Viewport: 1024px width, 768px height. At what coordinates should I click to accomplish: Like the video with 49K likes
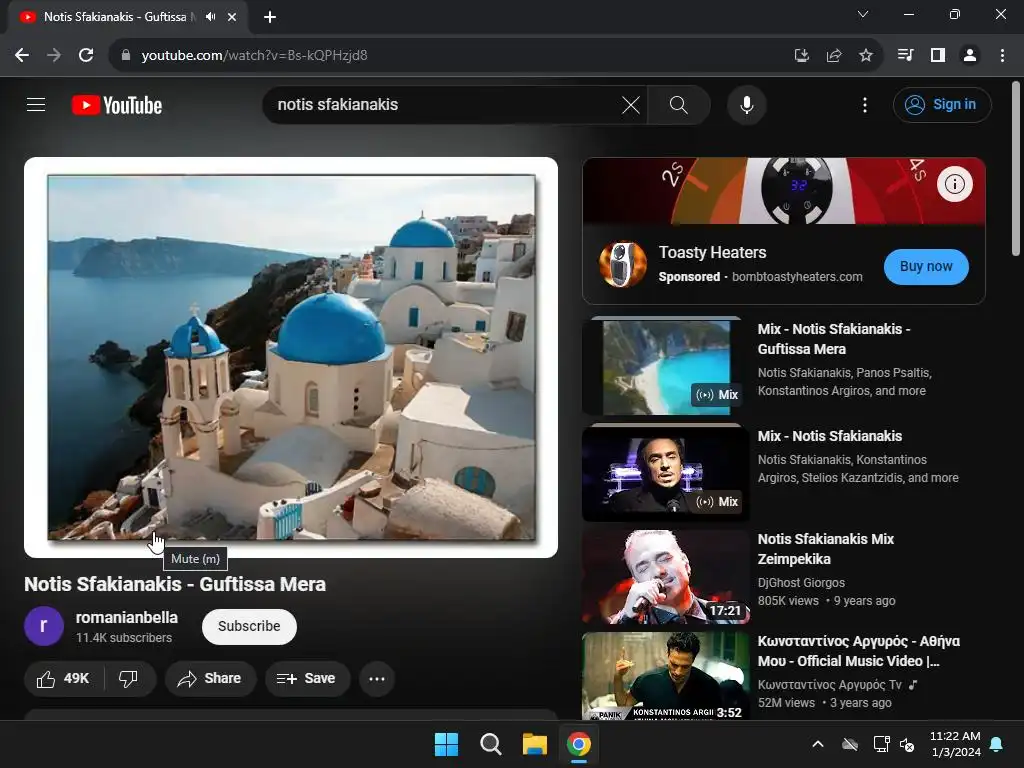pyautogui.click(x=63, y=679)
